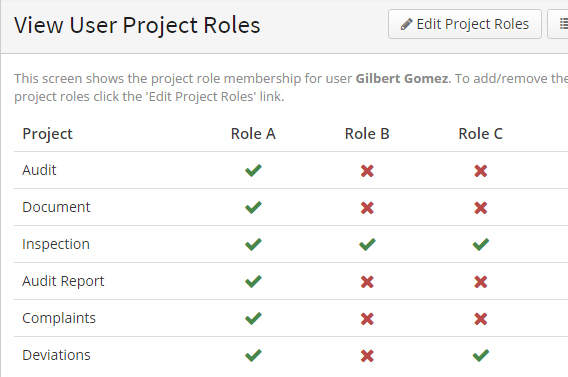568x377 pixels.
Task: Click the Audit Role B red cross
Action: pyautogui.click(x=367, y=171)
